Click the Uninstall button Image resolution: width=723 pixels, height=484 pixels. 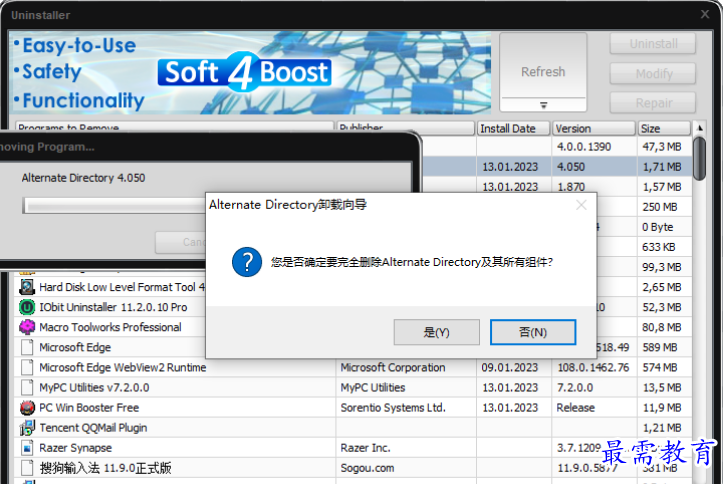(x=653, y=44)
